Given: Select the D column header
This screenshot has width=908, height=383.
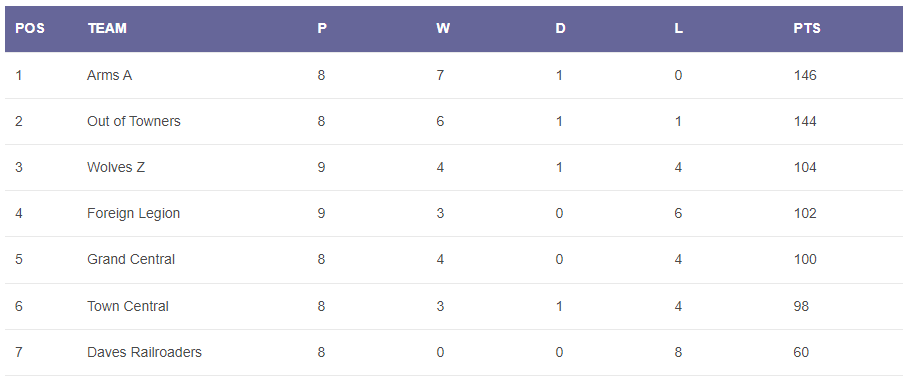Looking at the screenshot, I should click(x=560, y=28).
